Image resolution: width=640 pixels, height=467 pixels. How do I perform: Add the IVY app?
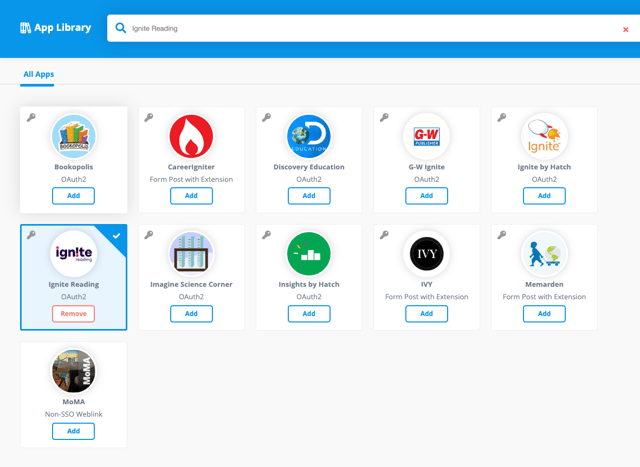[427, 314]
